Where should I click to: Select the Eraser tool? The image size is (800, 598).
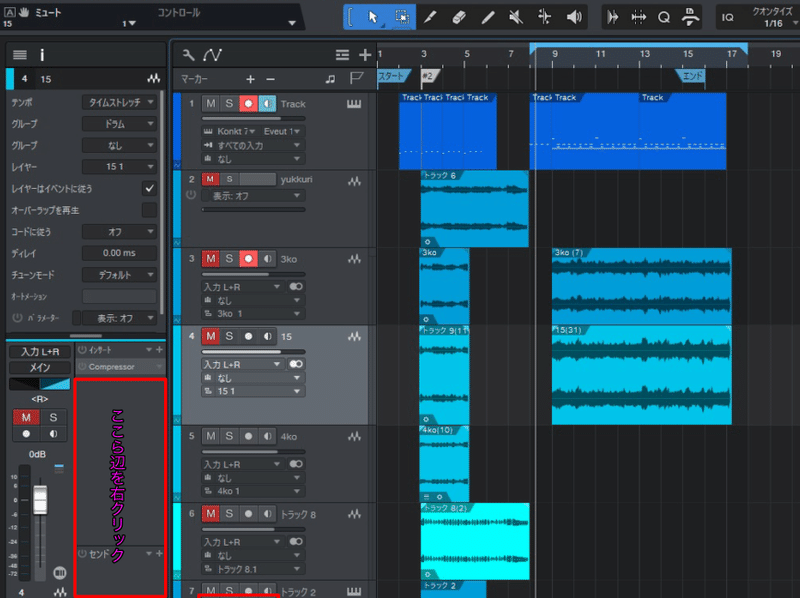click(x=459, y=17)
